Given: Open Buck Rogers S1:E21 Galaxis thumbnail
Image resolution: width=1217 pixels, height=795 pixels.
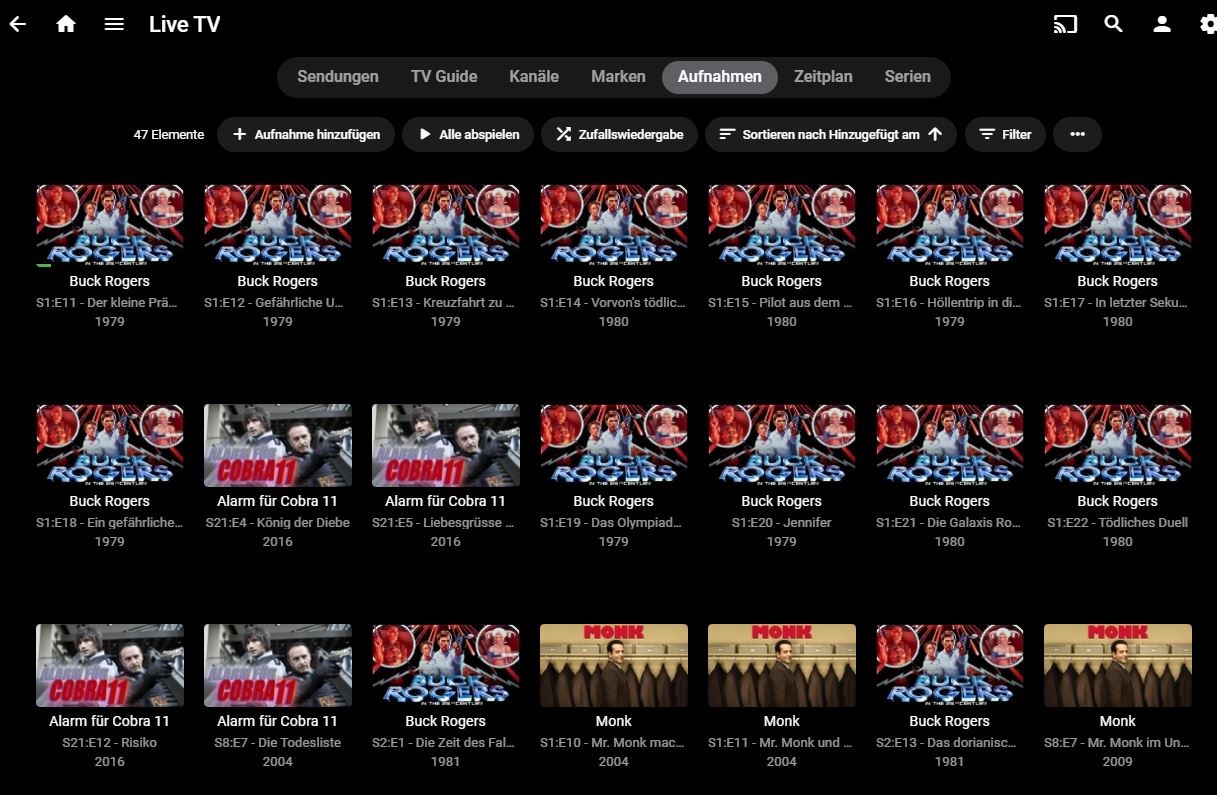Looking at the screenshot, I should [x=950, y=446].
